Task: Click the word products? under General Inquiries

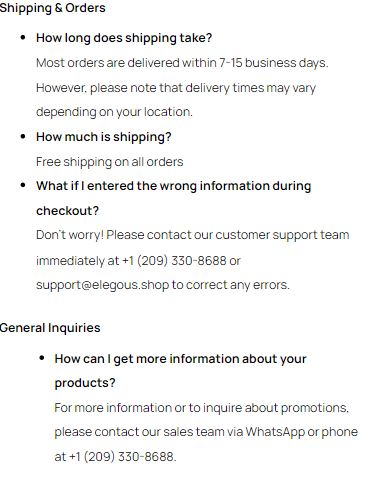Action: (x=85, y=383)
